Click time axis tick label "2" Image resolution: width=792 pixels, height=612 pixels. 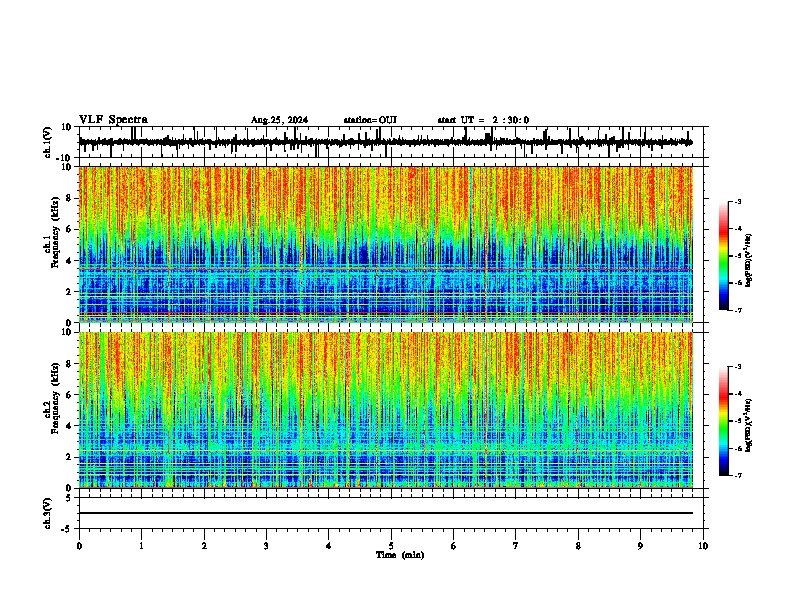point(204,545)
